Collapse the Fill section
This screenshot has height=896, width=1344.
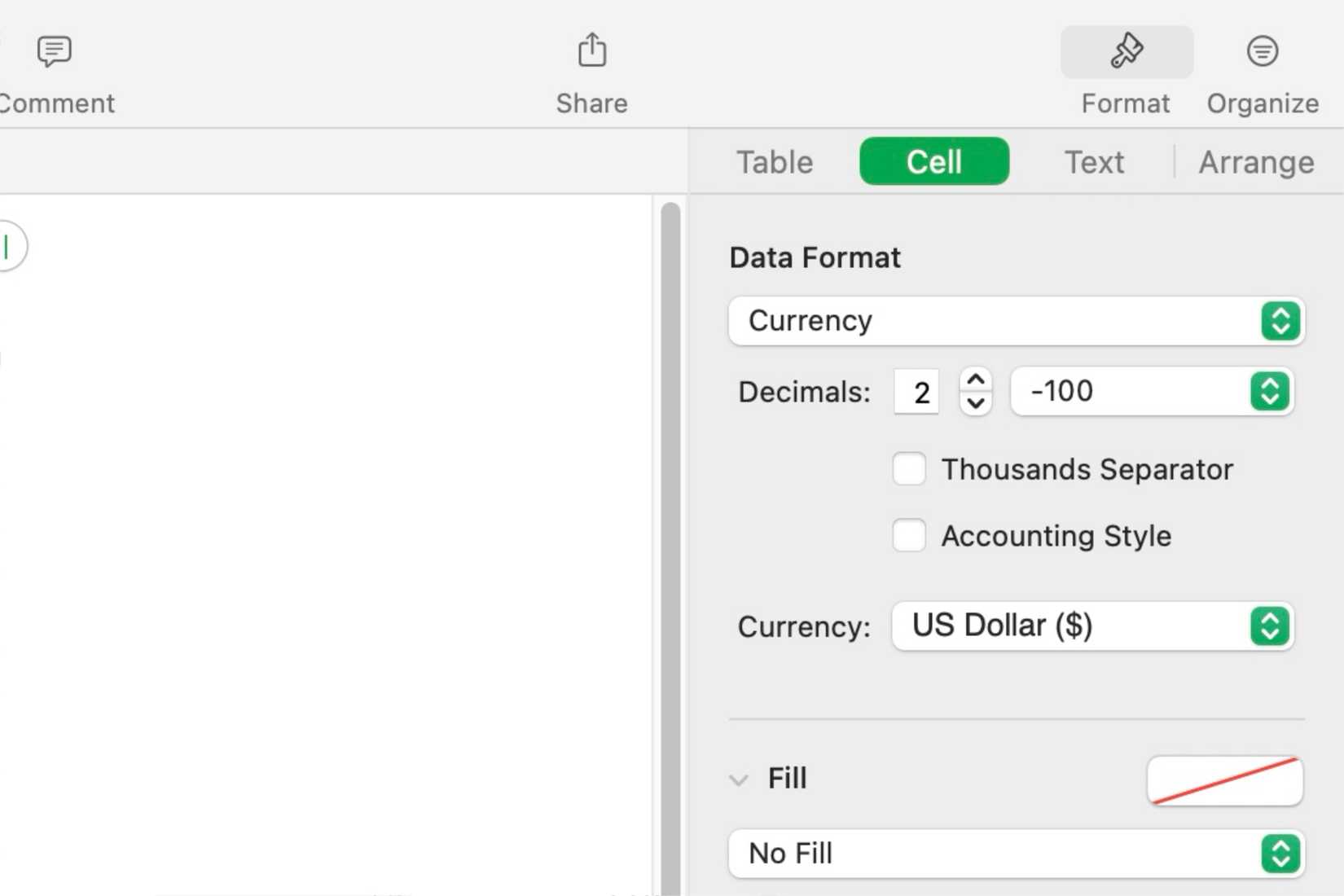[738, 780]
